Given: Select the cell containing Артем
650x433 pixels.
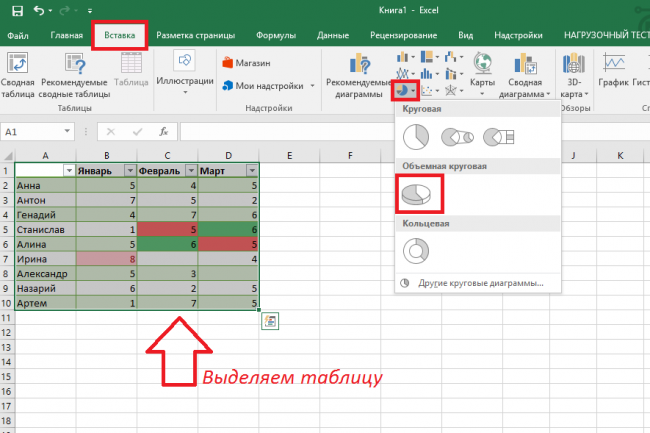Looking at the screenshot, I should (46, 303).
